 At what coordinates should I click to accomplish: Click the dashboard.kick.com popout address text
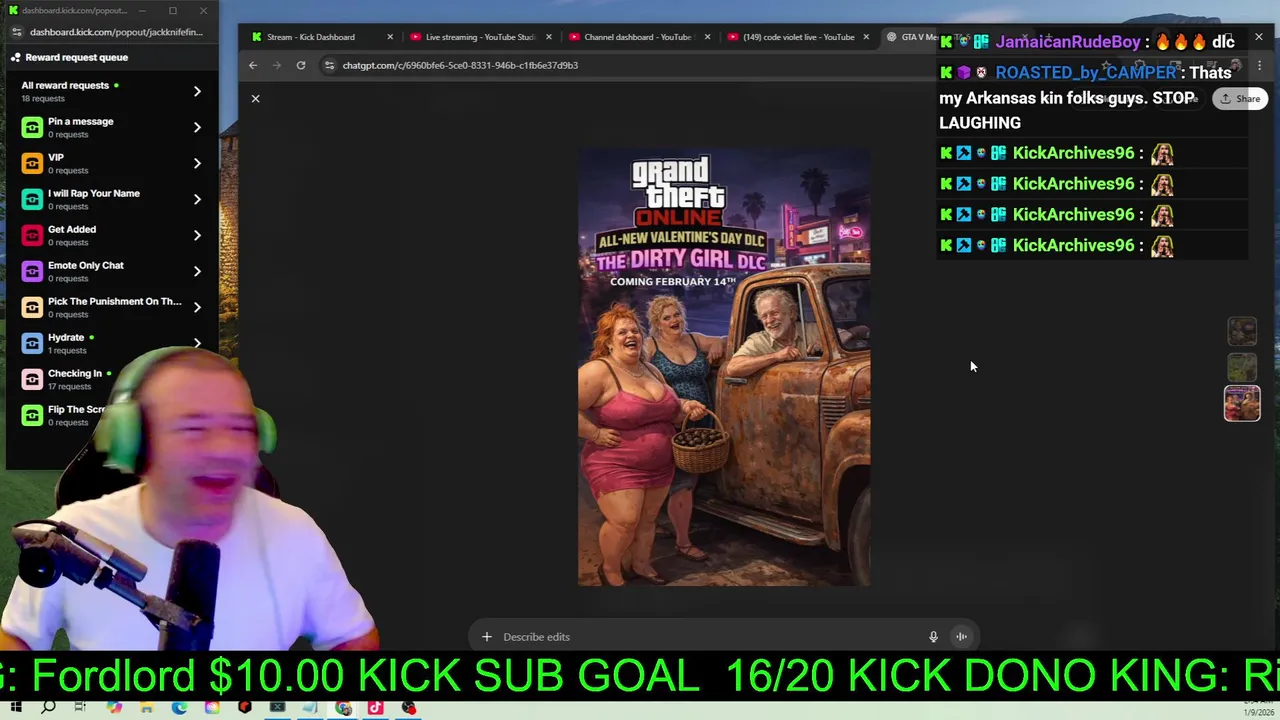[x=116, y=32]
